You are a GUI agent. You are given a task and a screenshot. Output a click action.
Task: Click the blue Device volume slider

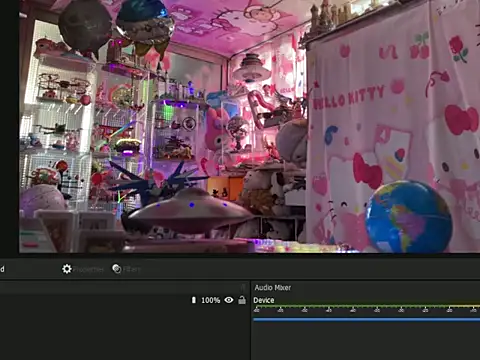point(367,320)
